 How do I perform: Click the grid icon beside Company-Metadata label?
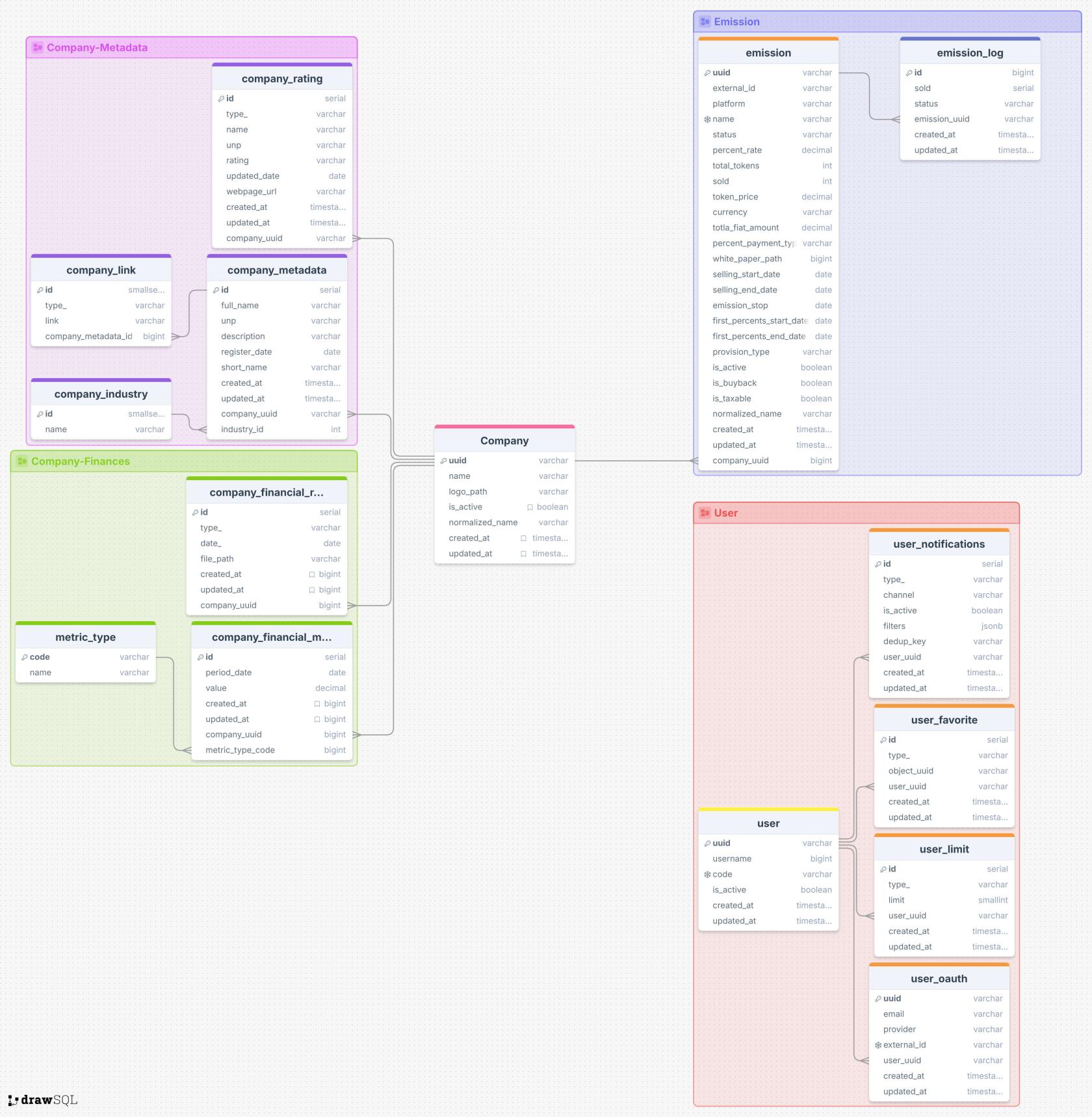(39, 47)
